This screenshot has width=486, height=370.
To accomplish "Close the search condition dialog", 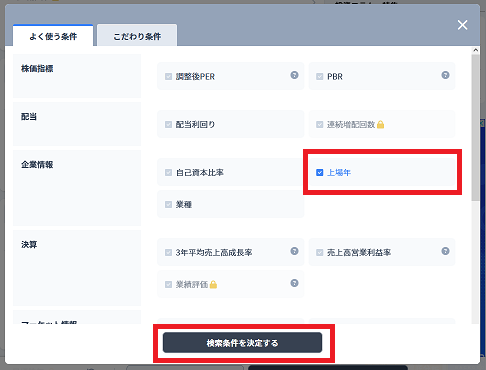I will pyautogui.click(x=462, y=25).
